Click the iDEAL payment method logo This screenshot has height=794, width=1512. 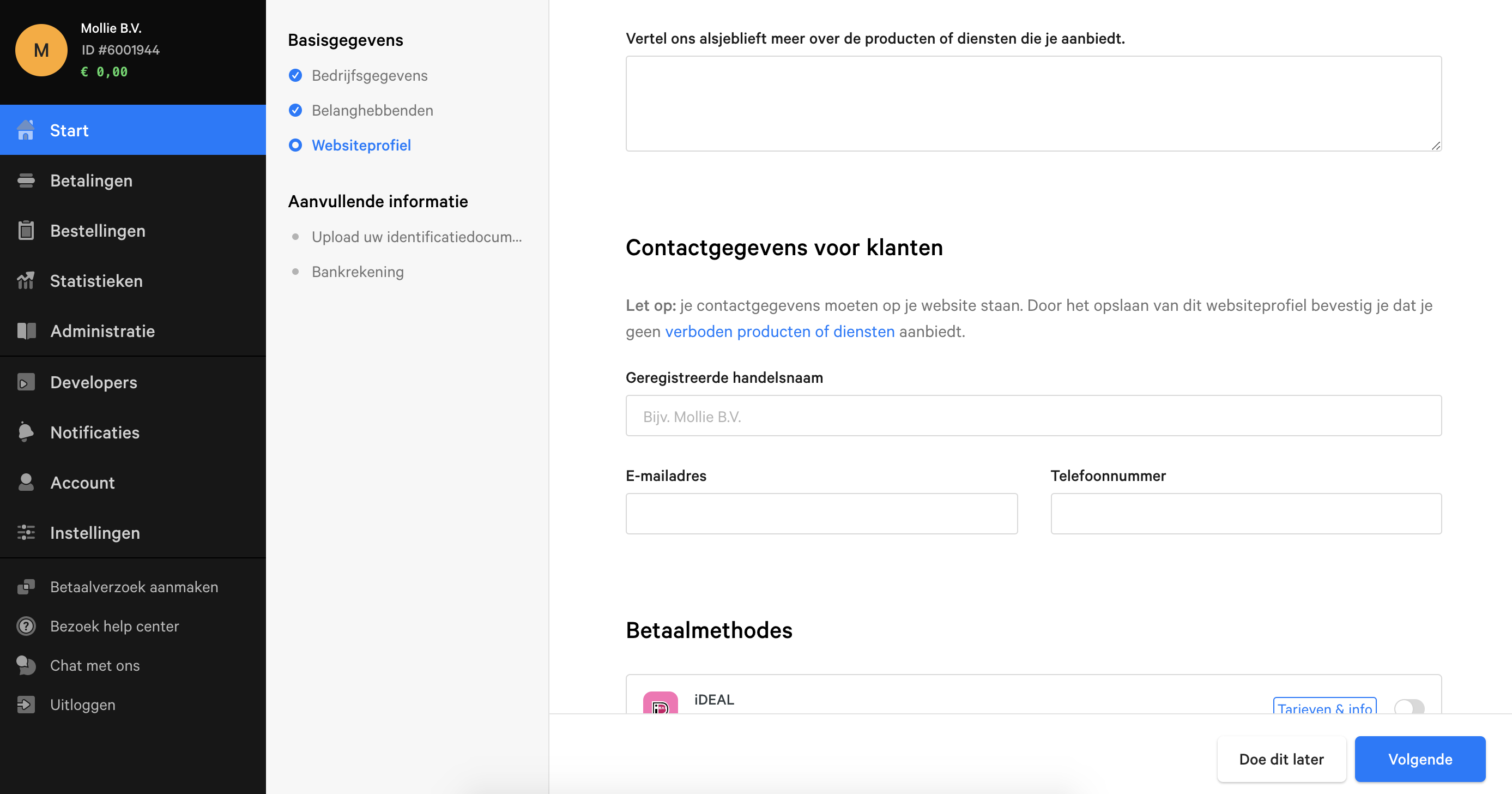tap(660, 703)
